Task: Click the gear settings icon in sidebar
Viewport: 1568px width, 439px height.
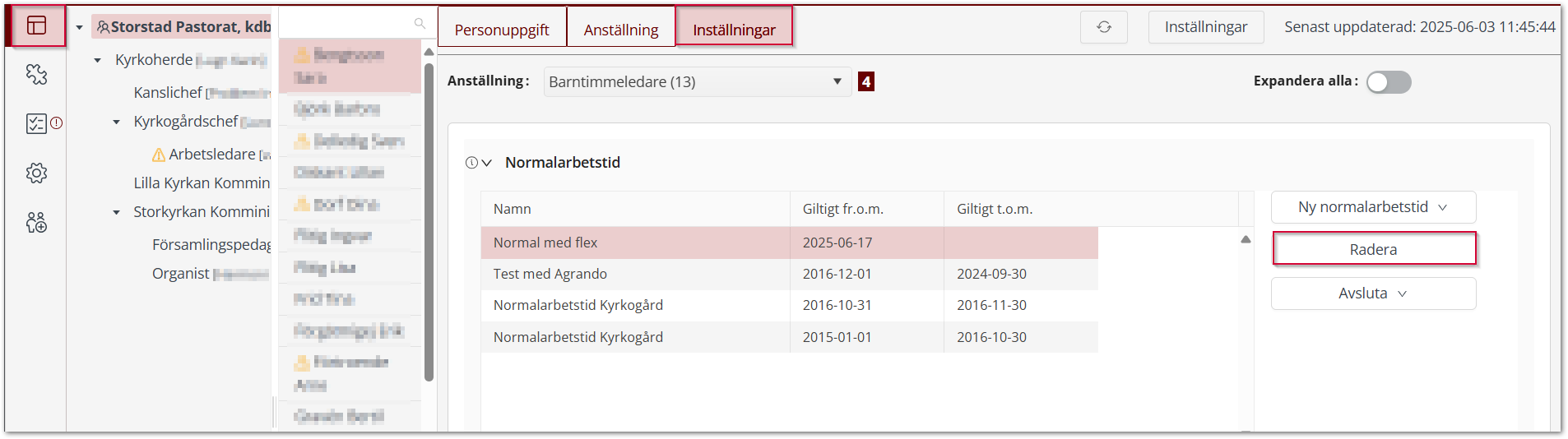Action: click(36, 173)
